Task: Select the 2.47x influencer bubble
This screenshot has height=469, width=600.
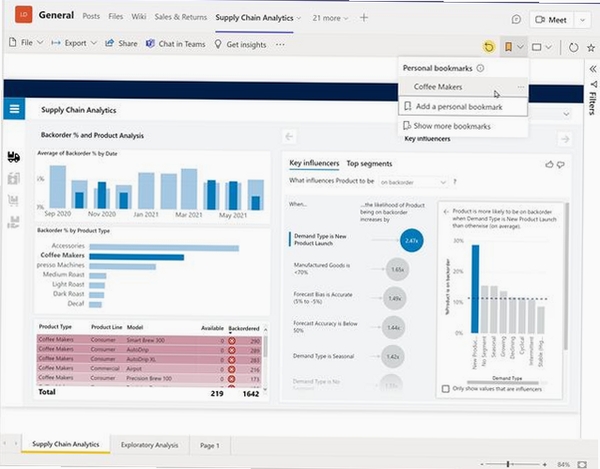Action: coord(411,241)
